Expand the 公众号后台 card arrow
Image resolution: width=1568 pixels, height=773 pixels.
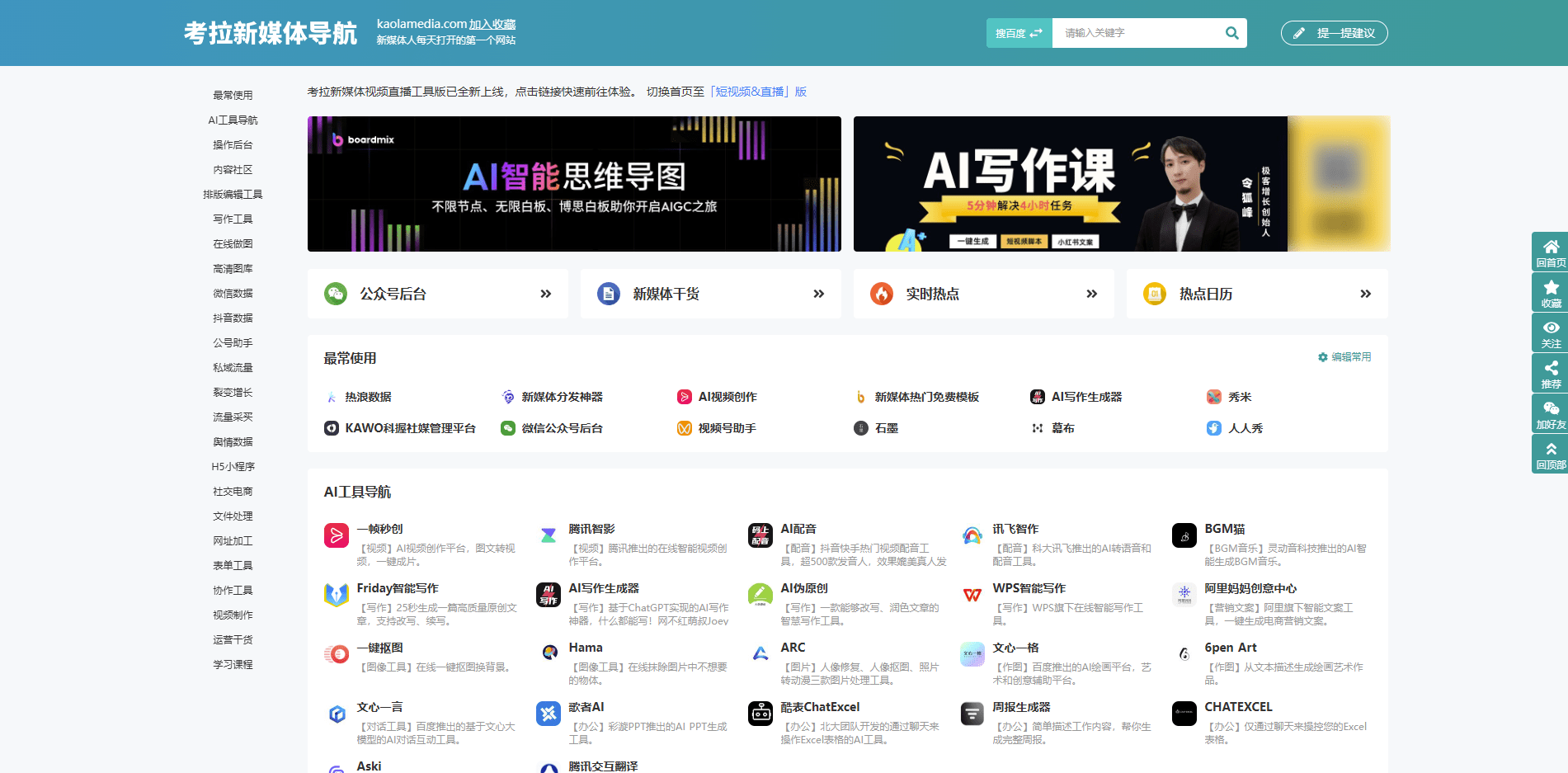[x=545, y=294]
